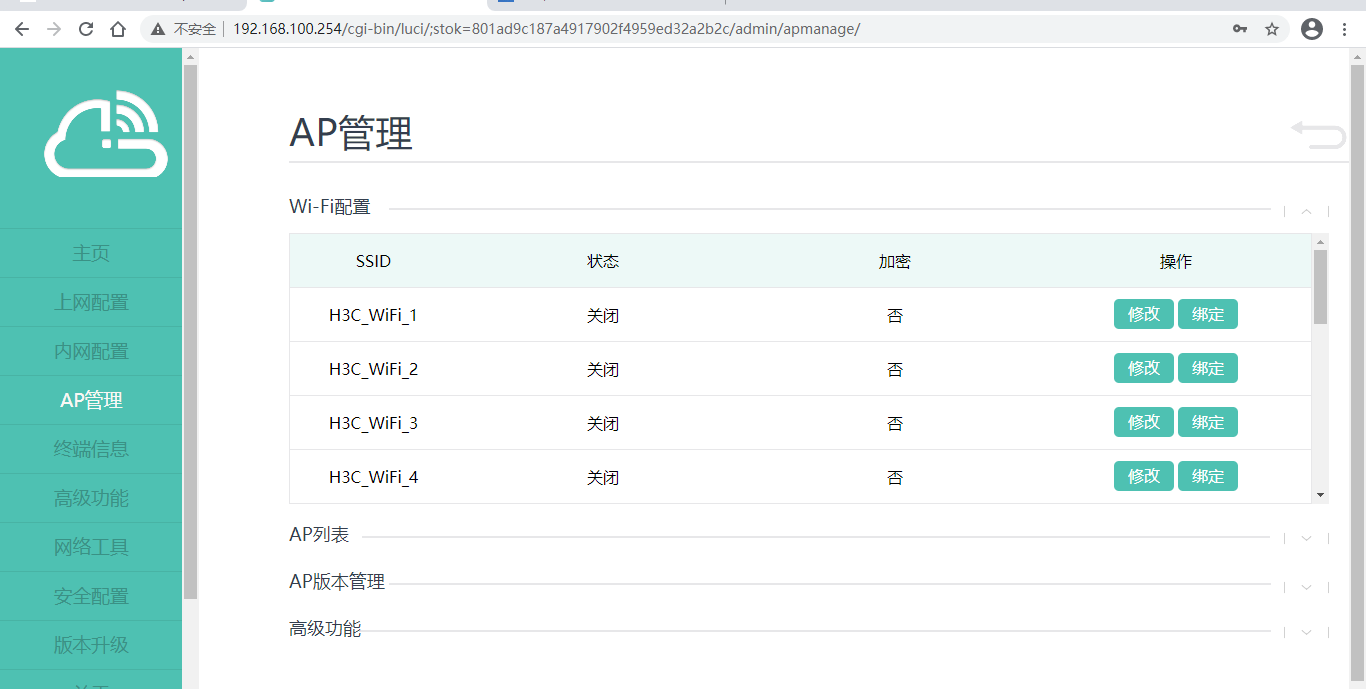Expand the AP列表 section chevron
This screenshot has height=689, width=1366.
coord(1306,538)
